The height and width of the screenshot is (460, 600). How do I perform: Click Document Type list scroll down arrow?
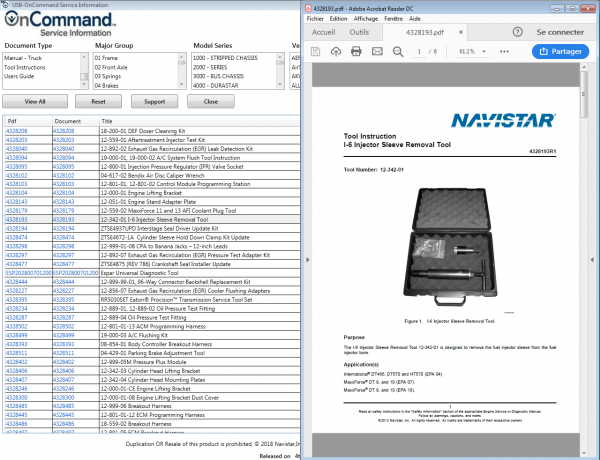84,84
